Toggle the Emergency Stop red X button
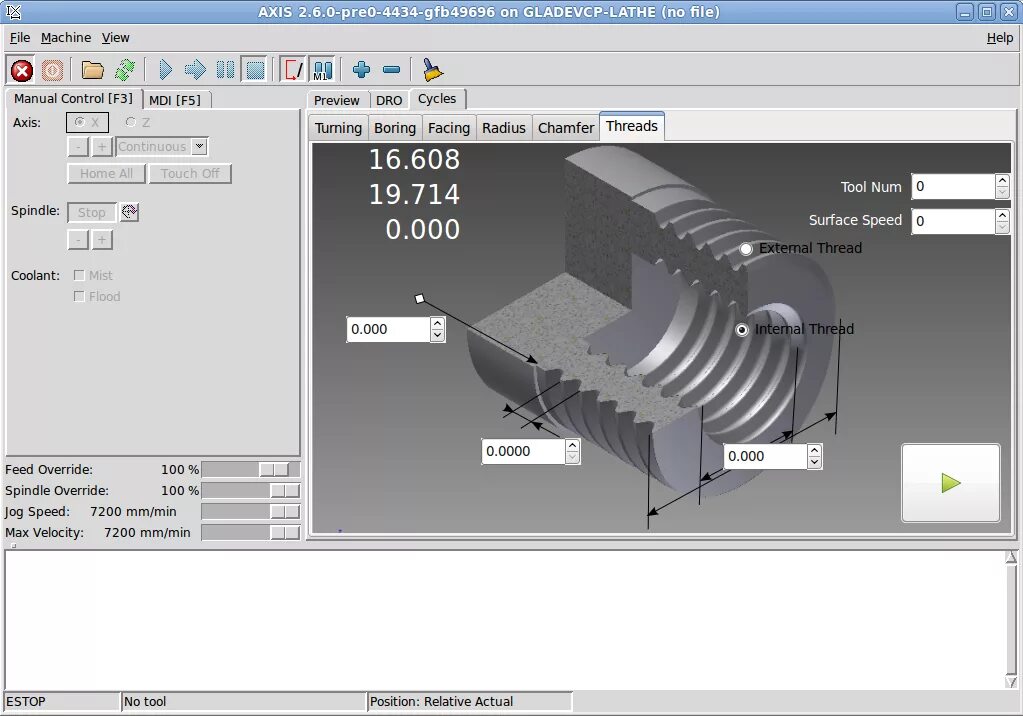 click(x=22, y=70)
